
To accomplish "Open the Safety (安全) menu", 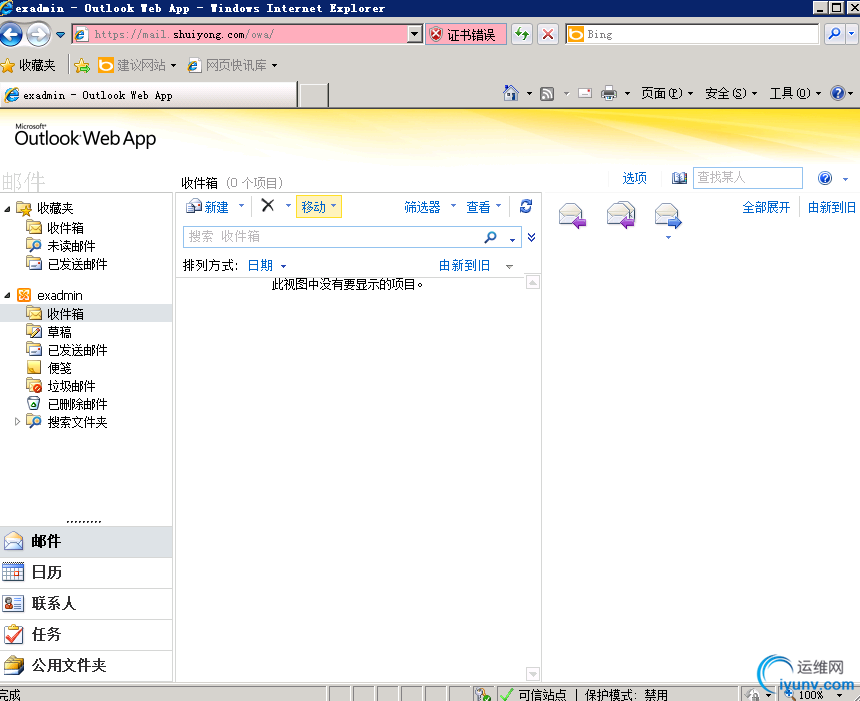I will [731, 93].
